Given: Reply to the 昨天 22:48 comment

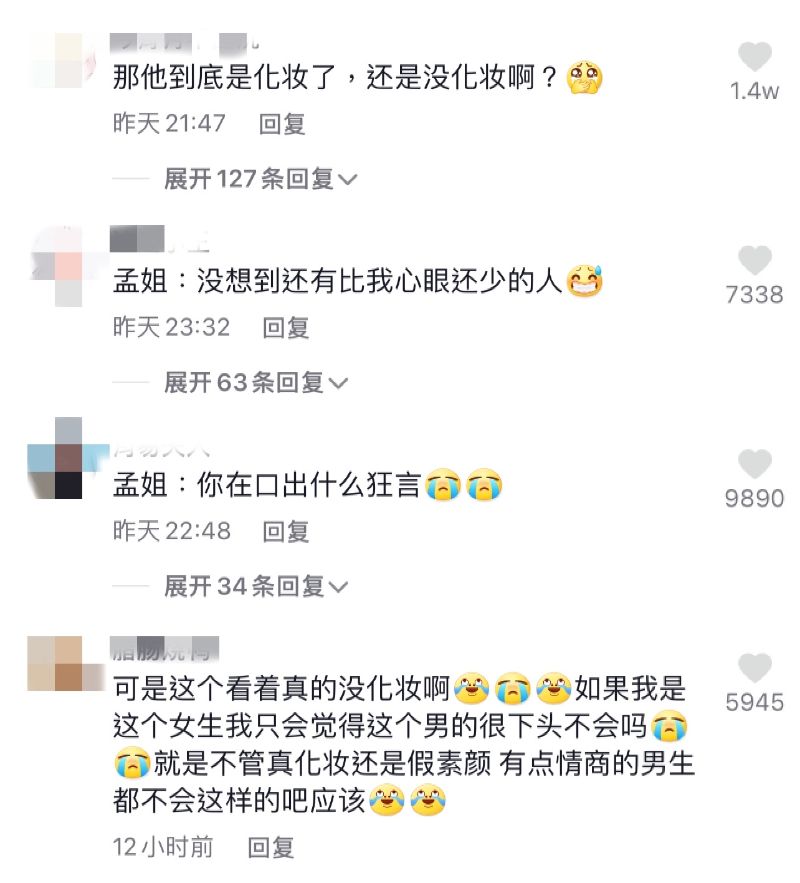Looking at the screenshot, I should pos(286,532).
